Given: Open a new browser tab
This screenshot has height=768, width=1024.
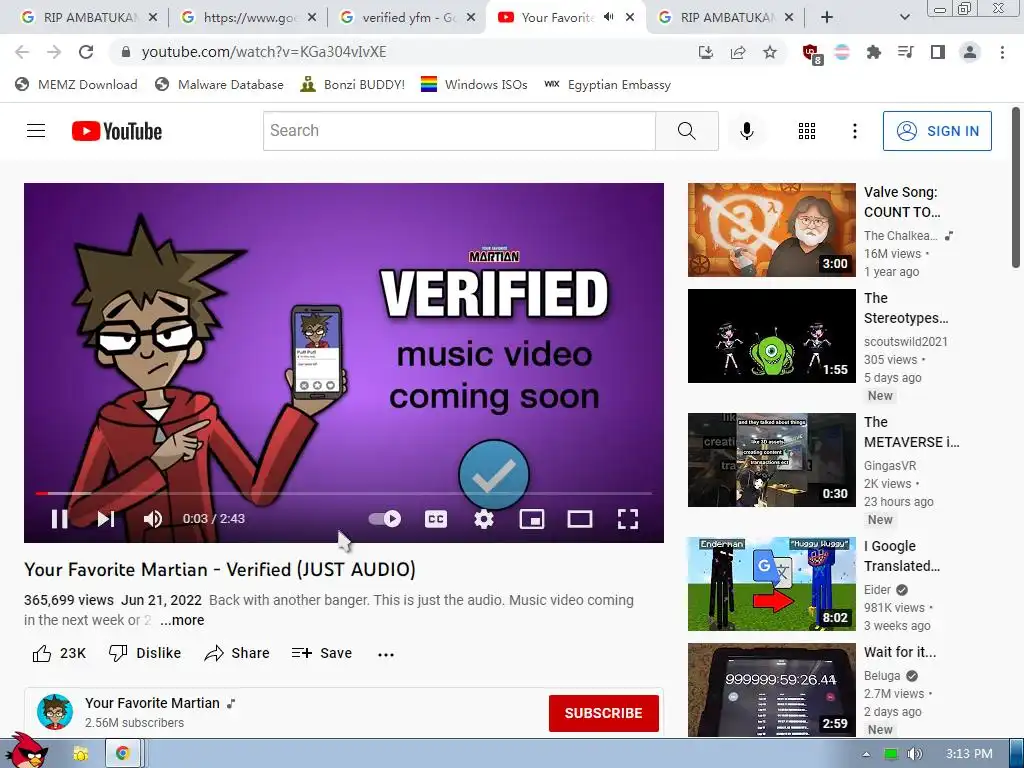Looking at the screenshot, I should coord(827,17).
